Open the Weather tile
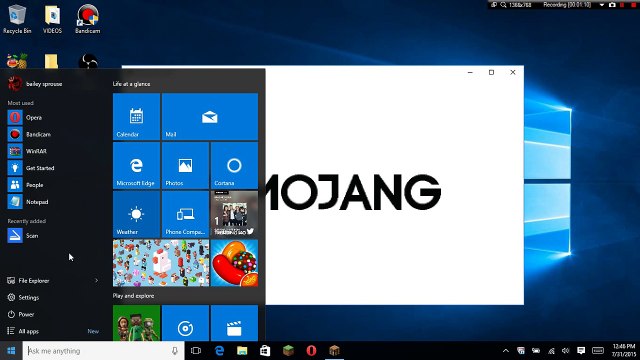This screenshot has height=360, width=640. 136,214
